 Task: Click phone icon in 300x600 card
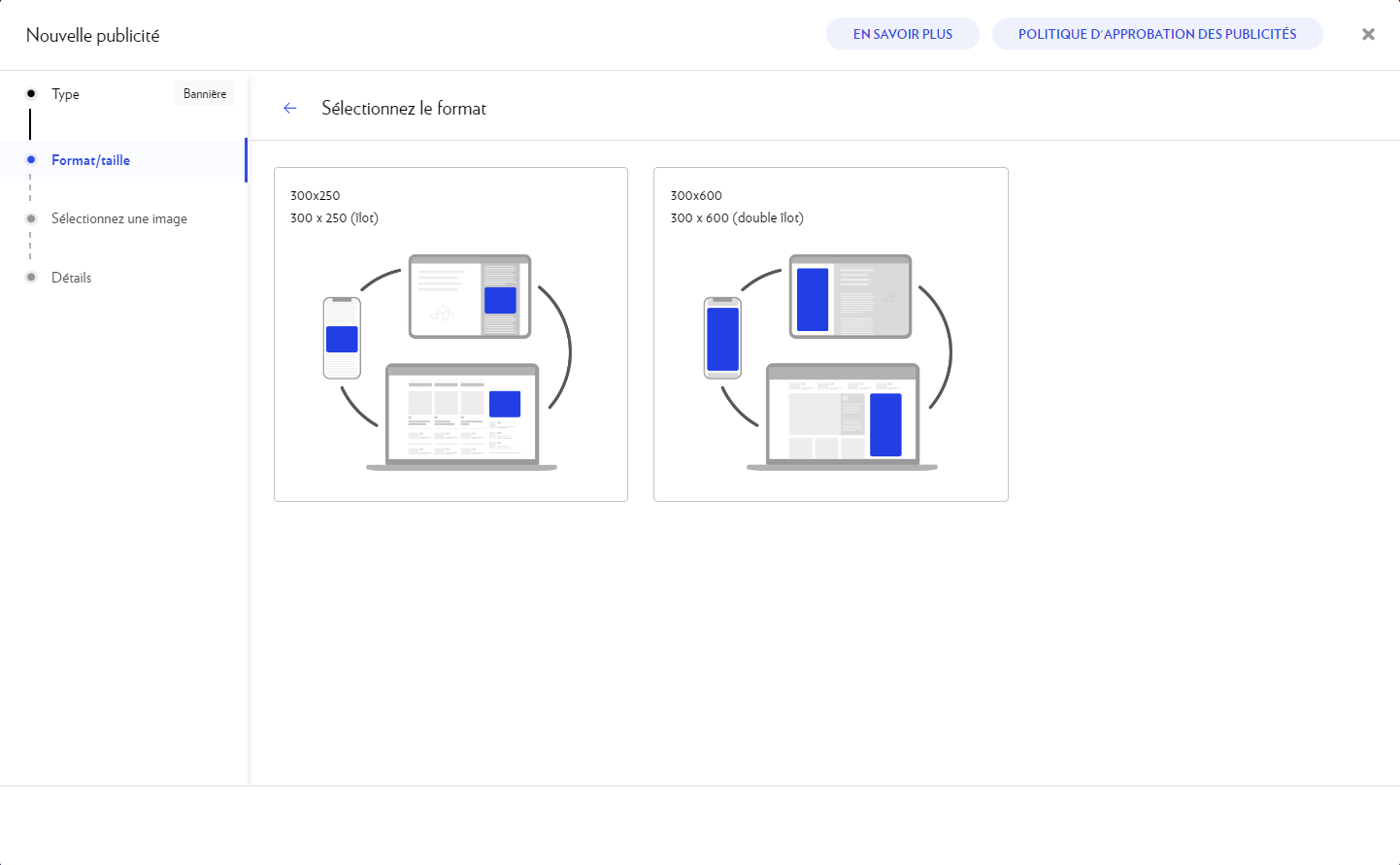point(722,338)
